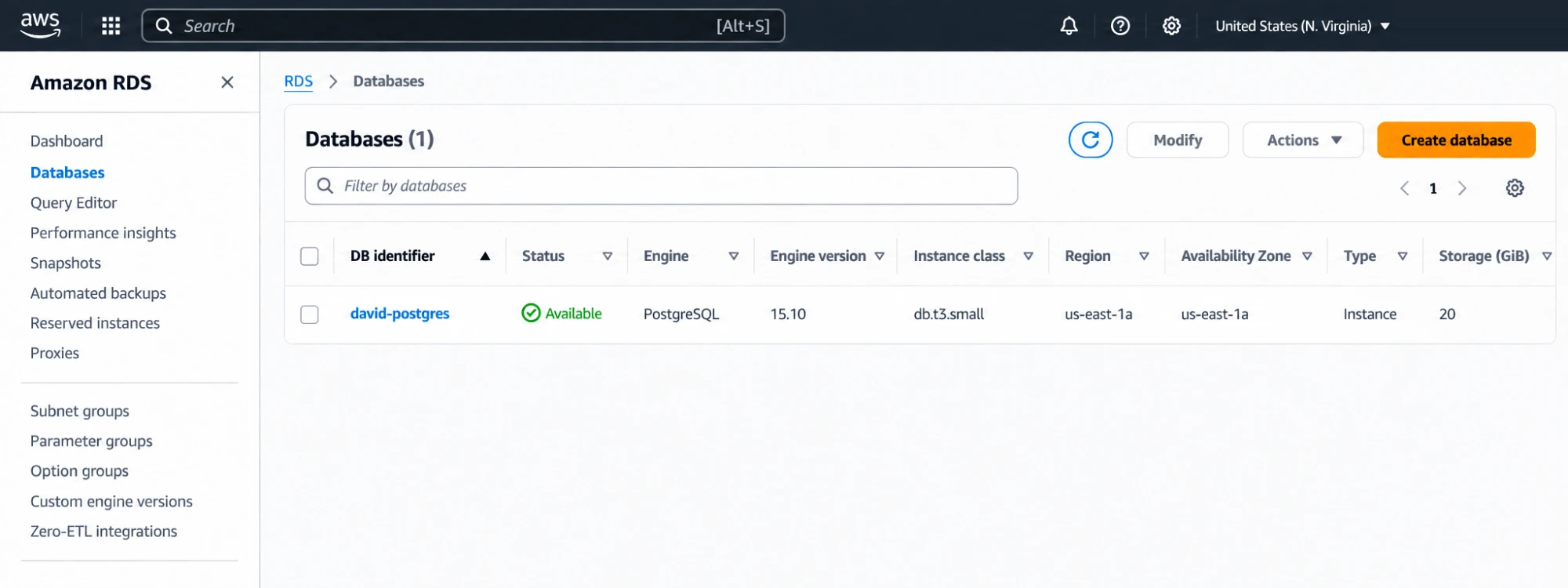Open the services grid menu icon

coord(111,26)
